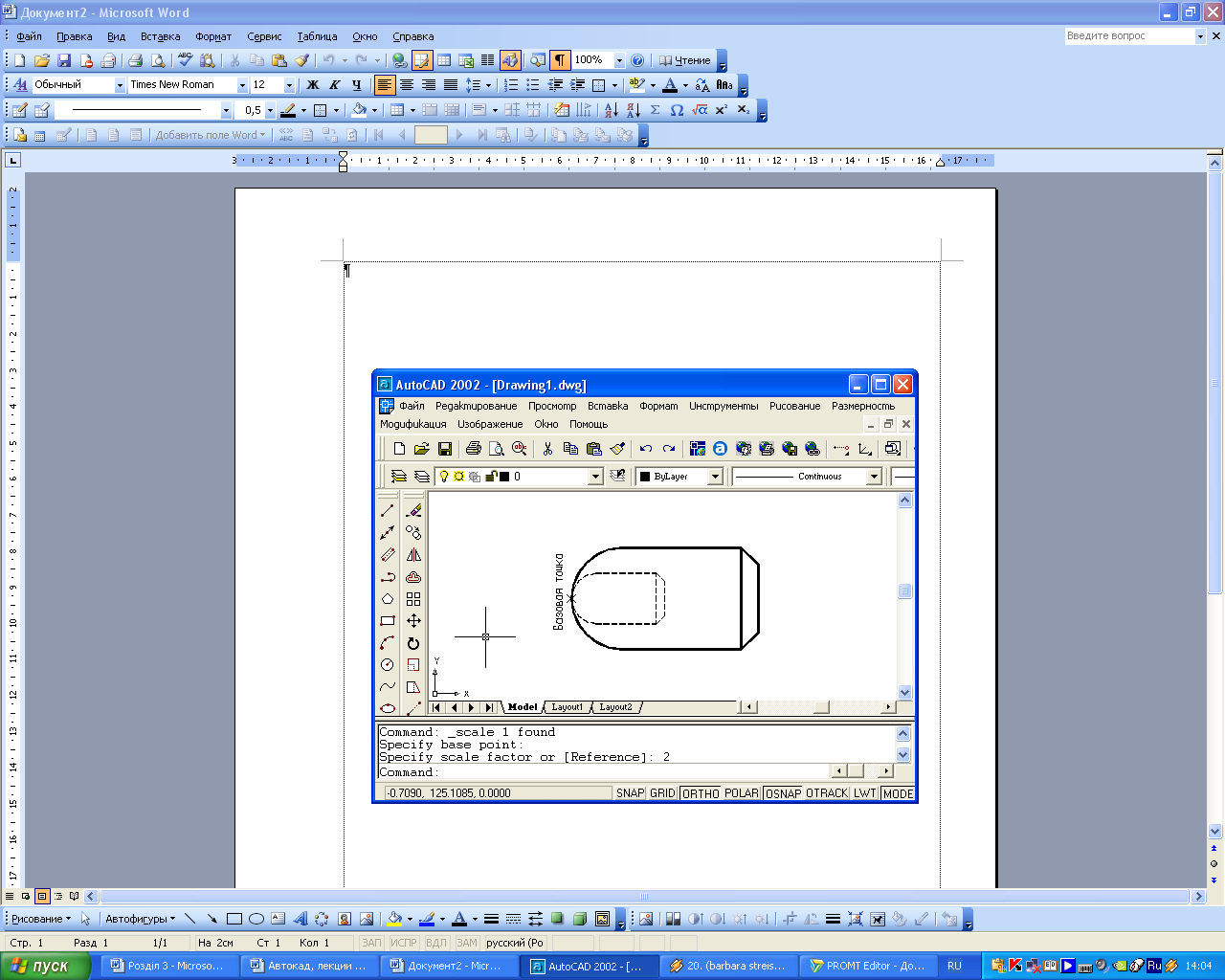
Task: Open font name dropdown Times New Roman
Action: click(241, 85)
